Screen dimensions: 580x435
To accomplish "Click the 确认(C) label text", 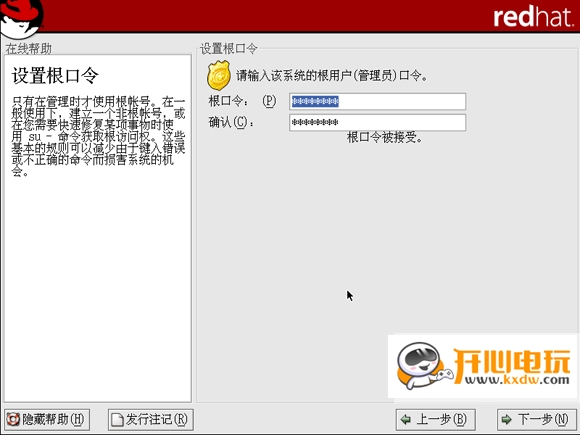I will coord(232,122).
